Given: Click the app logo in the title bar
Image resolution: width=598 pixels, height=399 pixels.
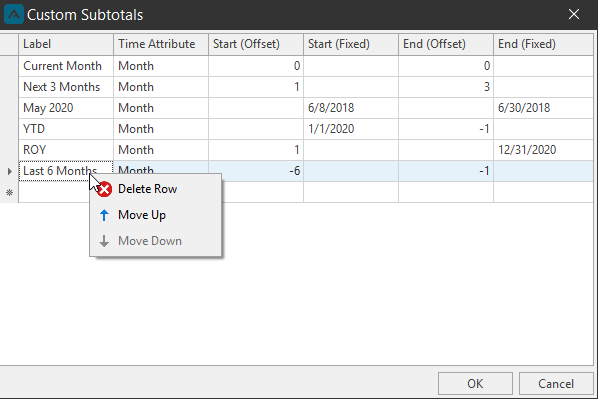Looking at the screenshot, I should point(14,14).
